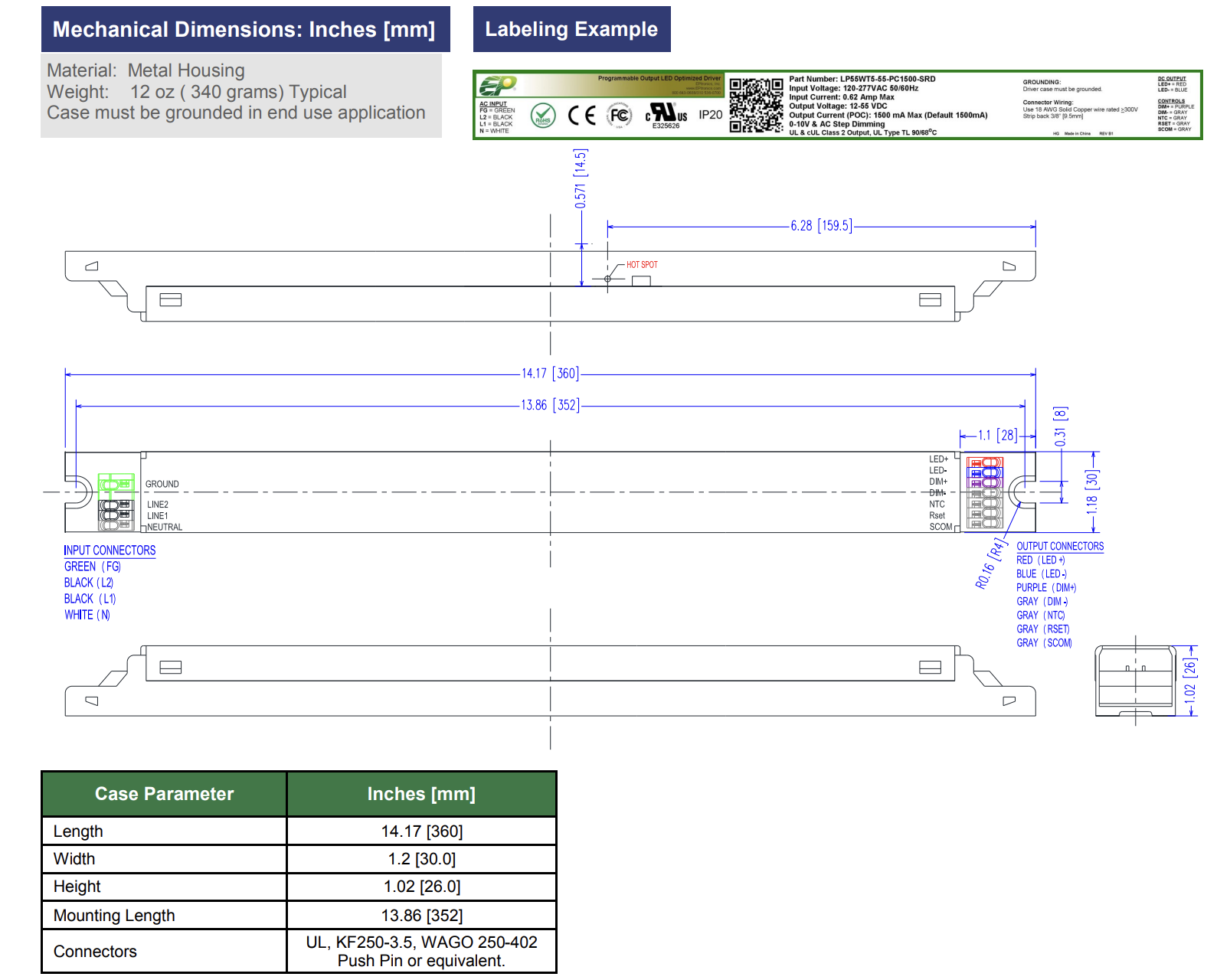Click the OUTPUT CONNECTORS underlined heading
1230x980 pixels.
(1060, 546)
